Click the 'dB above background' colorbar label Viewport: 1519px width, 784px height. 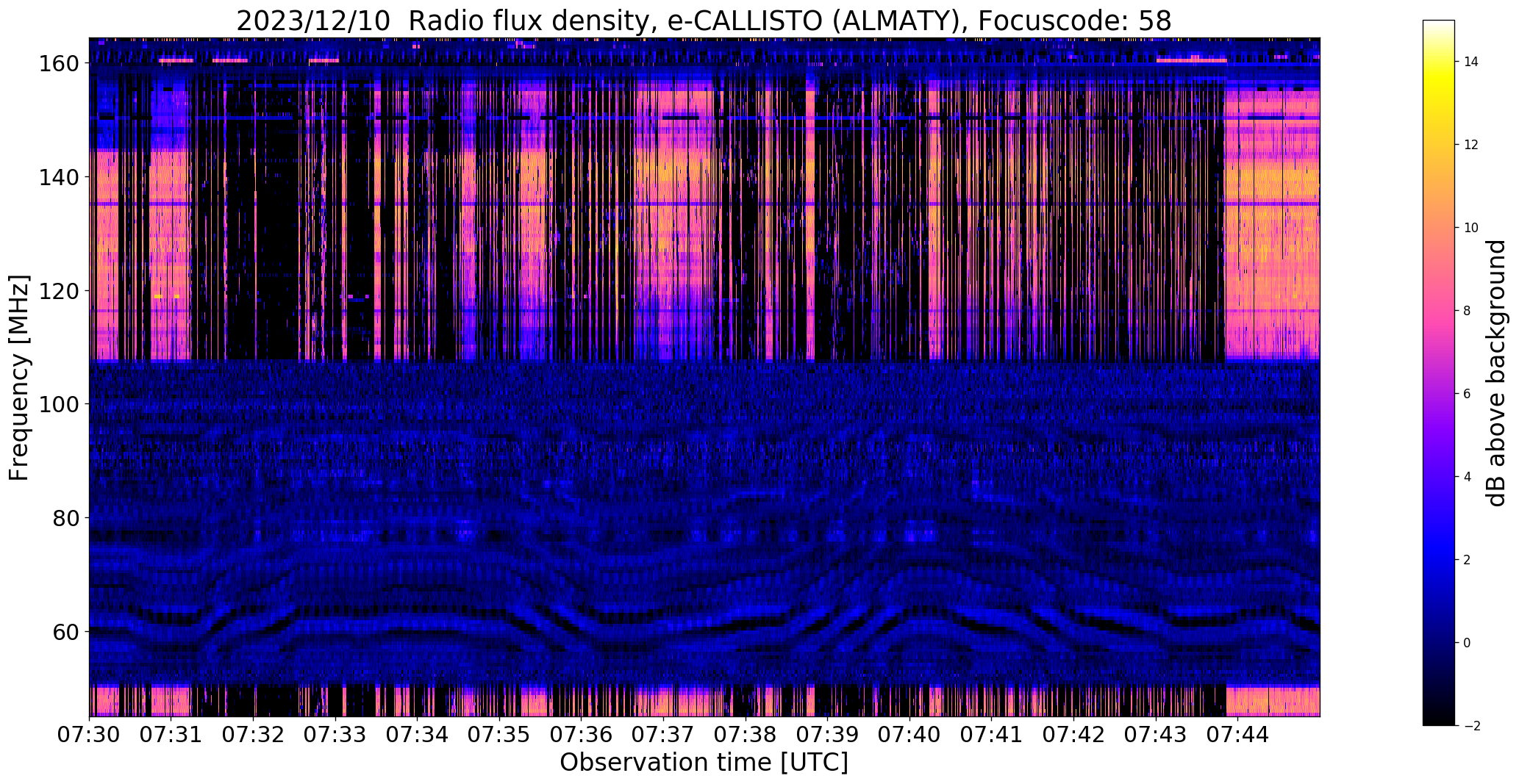click(x=1496, y=373)
